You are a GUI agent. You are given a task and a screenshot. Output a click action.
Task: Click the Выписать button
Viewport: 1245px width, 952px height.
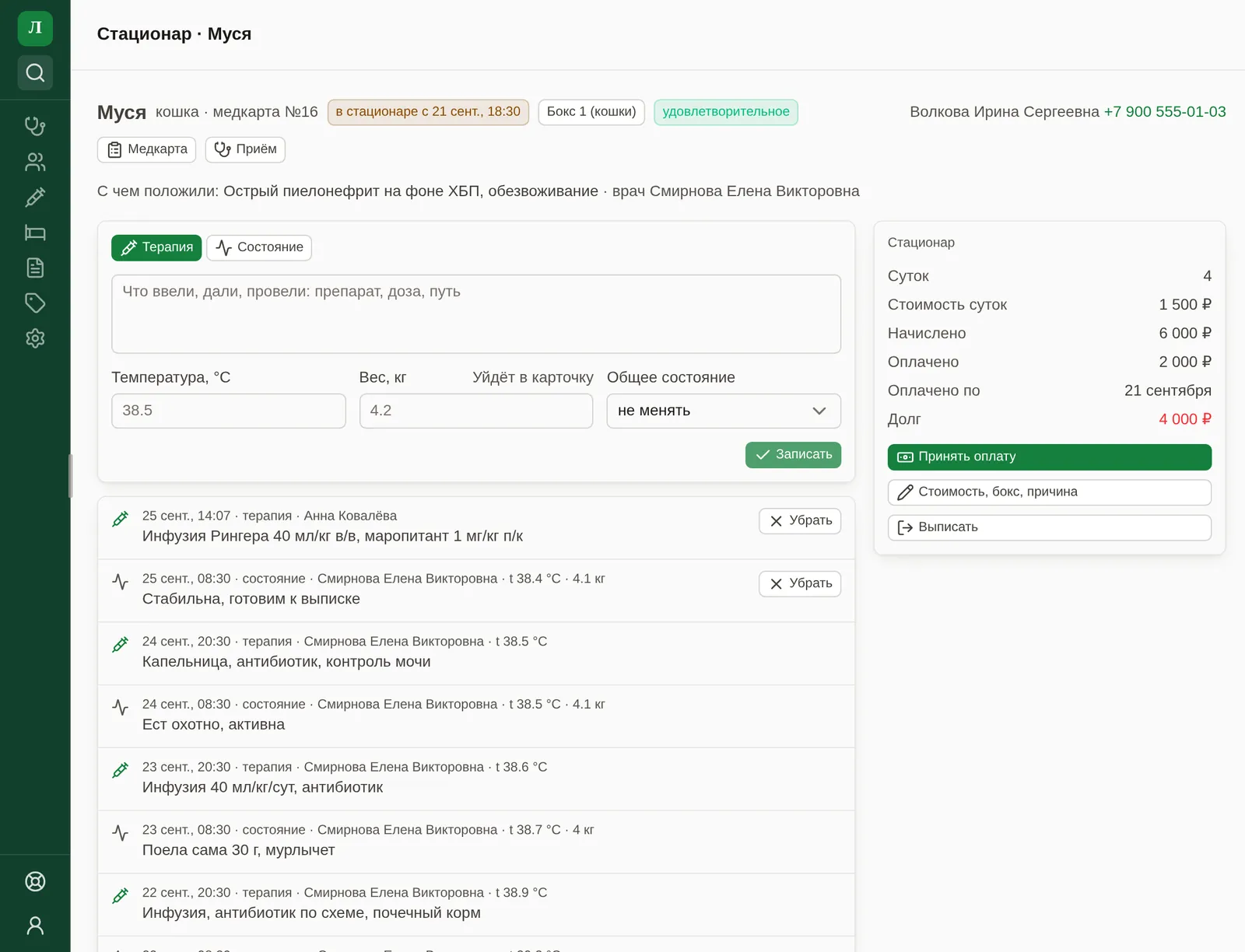1049,527
